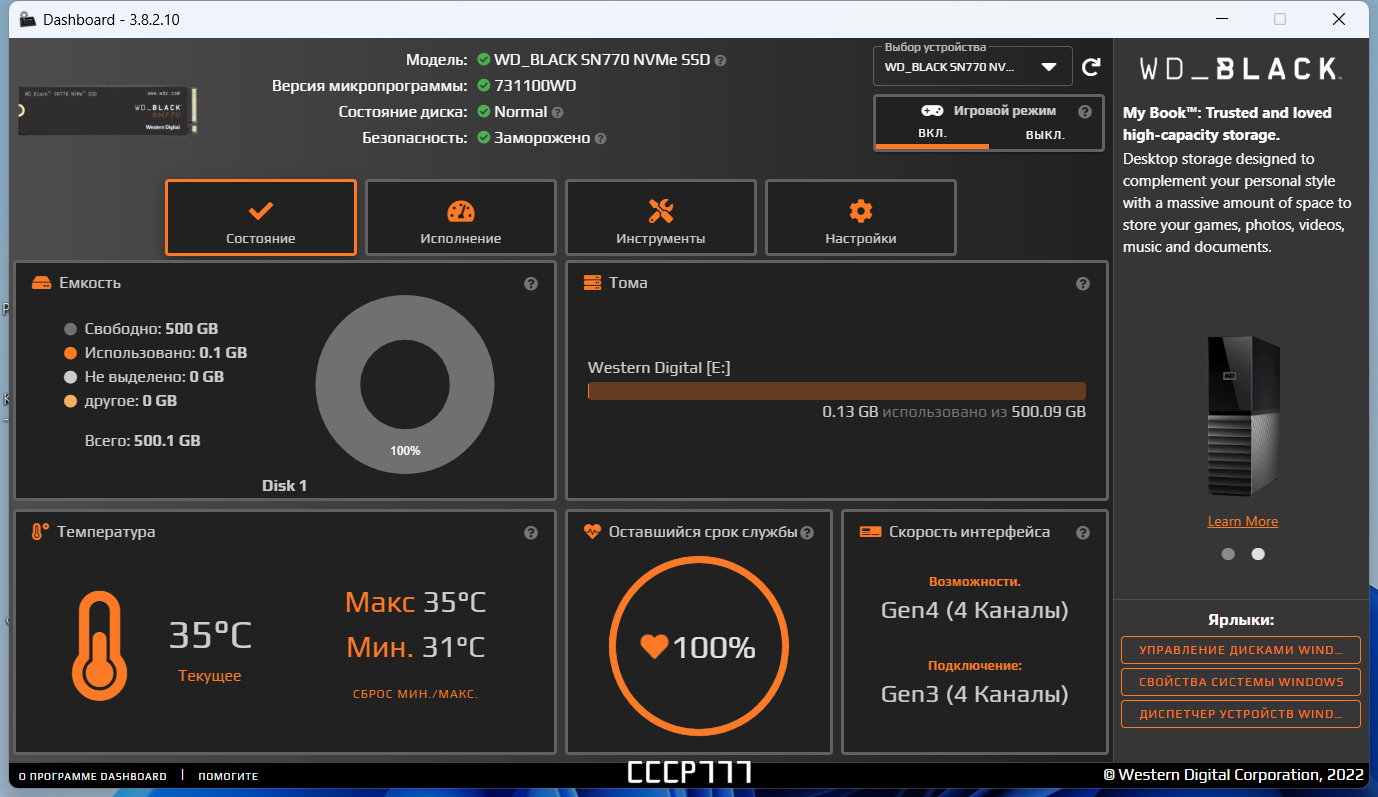Image resolution: width=1378 pixels, height=797 pixels.
Task: Switch to the Настройки tab
Action: tap(860, 217)
